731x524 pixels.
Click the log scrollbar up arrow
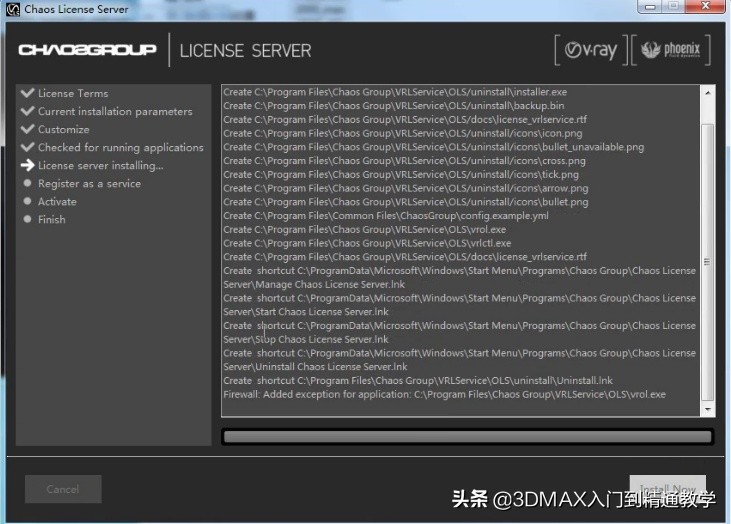708,93
